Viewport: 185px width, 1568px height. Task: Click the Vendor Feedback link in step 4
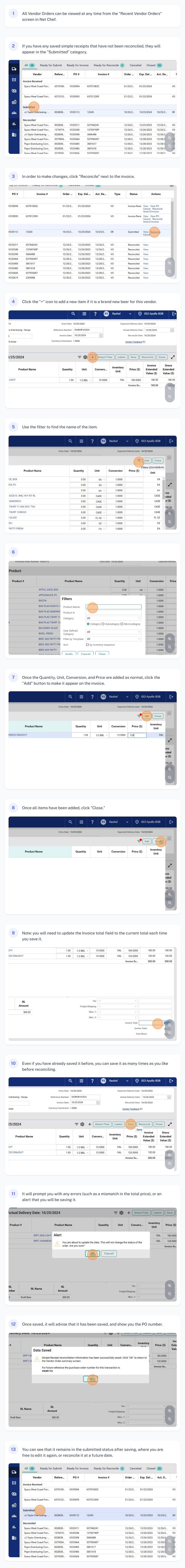(134, 341)
